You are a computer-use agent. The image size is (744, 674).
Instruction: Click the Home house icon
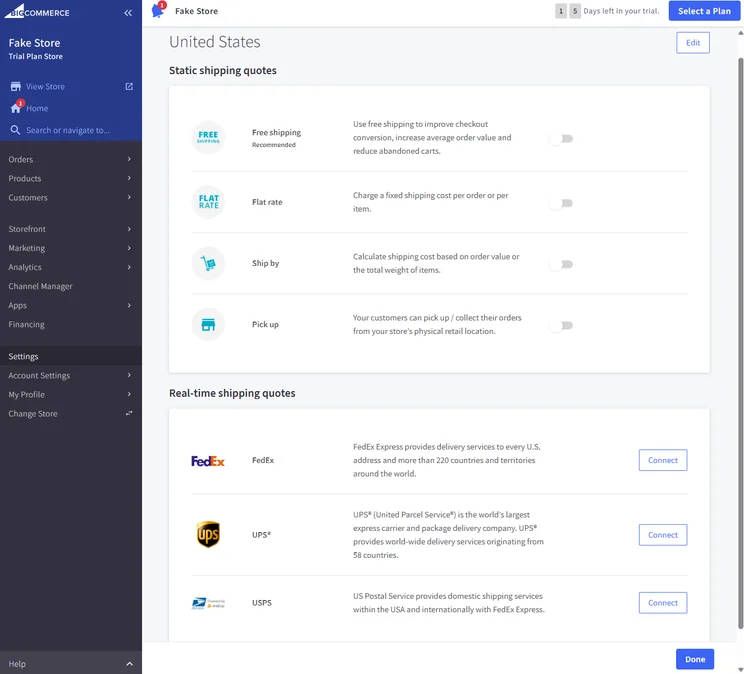(x=16, y=108)
